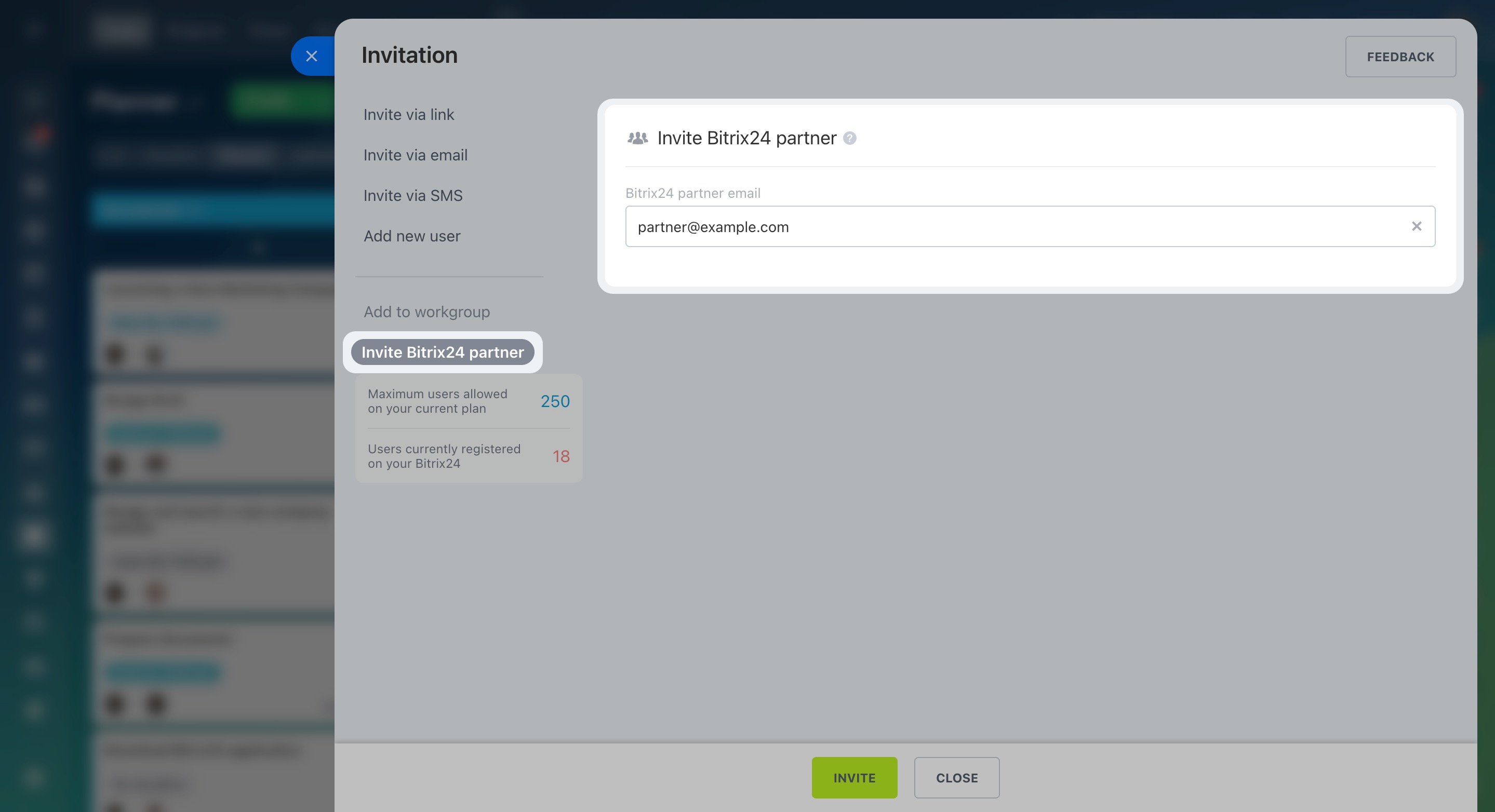Focus the Bitrix24 partner email field
Viewport: 1495px width, 812px height.
click(1030, 227)
